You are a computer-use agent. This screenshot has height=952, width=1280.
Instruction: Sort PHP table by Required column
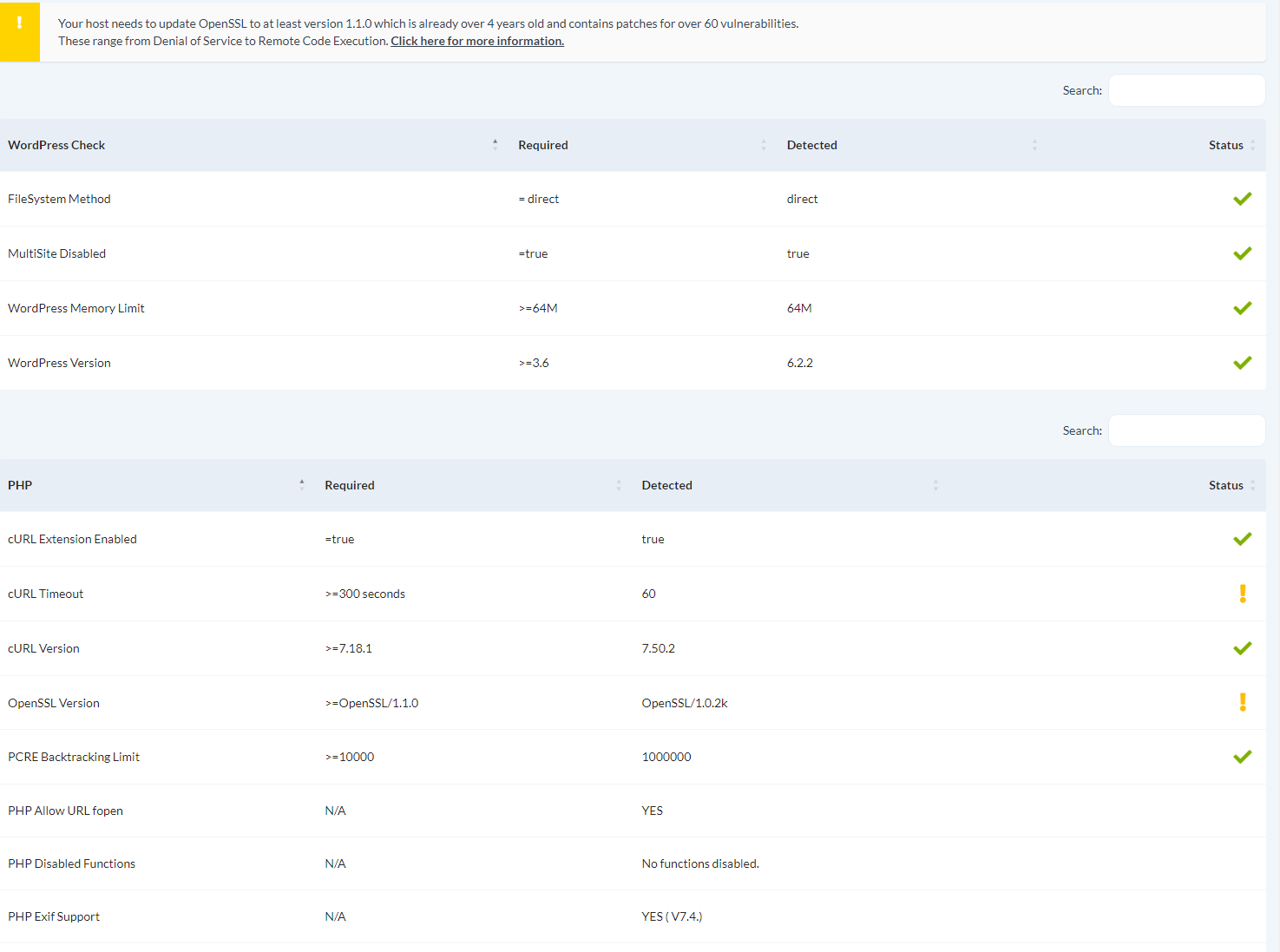475,485
